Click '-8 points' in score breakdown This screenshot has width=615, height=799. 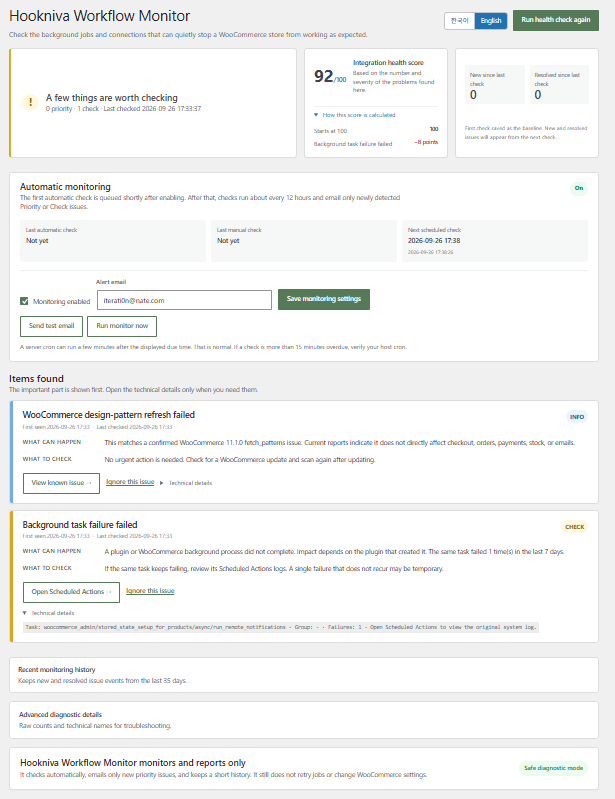[426, 142]
